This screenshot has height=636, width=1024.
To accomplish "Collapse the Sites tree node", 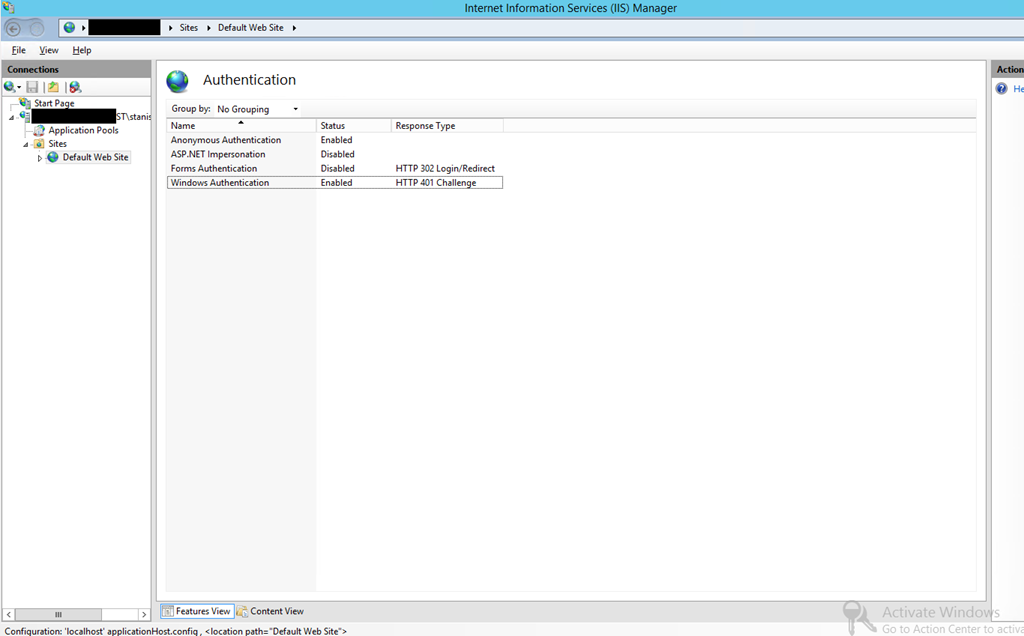I will coord(27,144).
